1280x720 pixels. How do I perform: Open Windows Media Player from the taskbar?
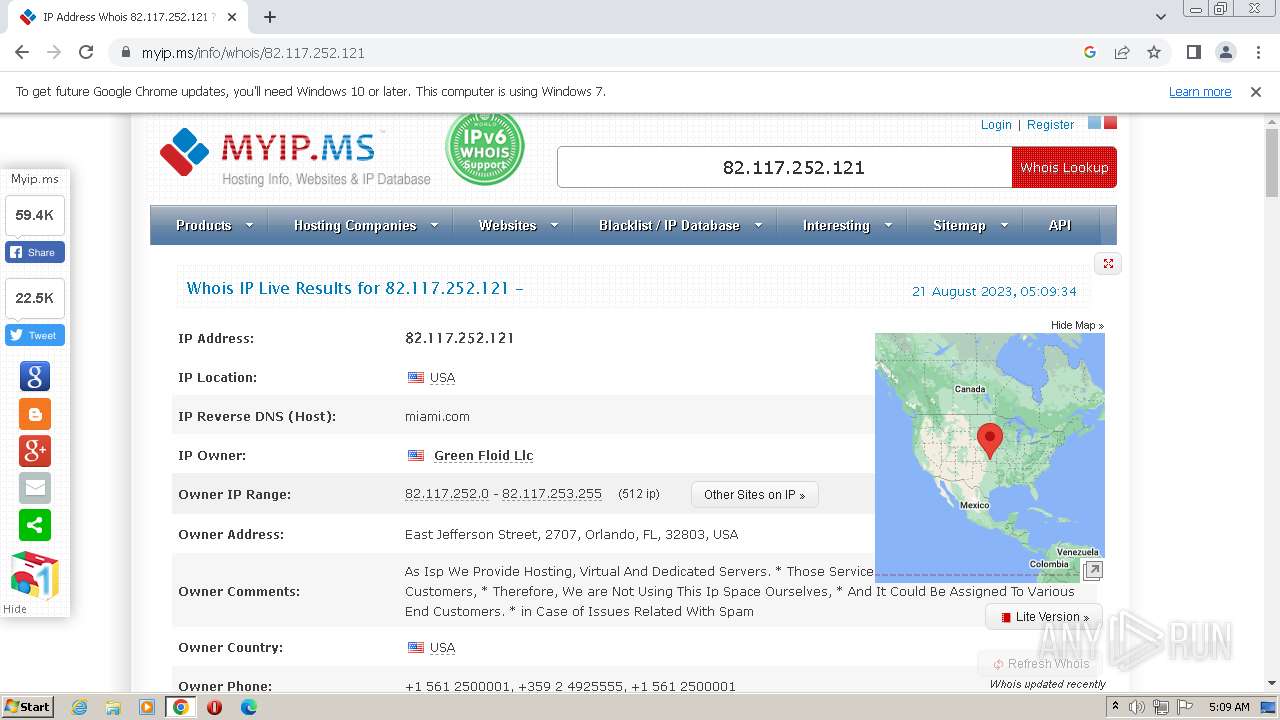(147, 707)
